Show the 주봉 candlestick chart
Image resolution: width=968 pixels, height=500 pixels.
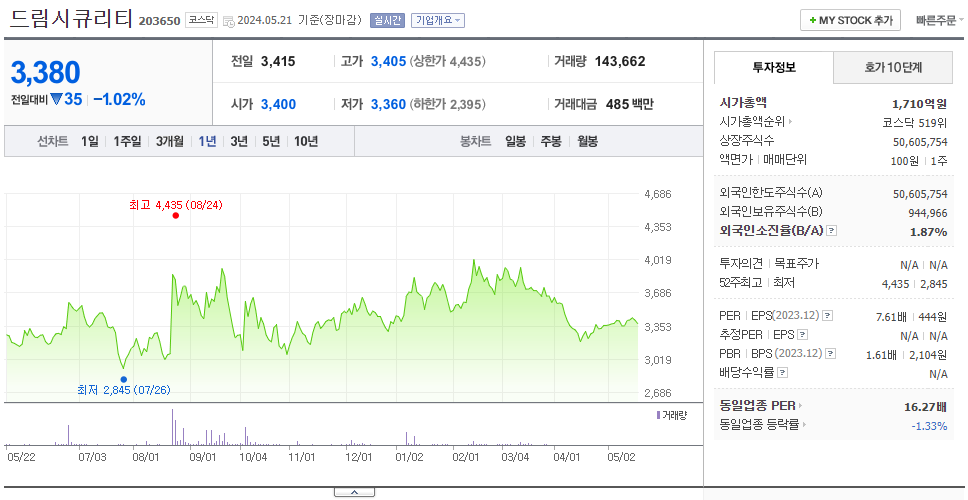click(551, 141)
